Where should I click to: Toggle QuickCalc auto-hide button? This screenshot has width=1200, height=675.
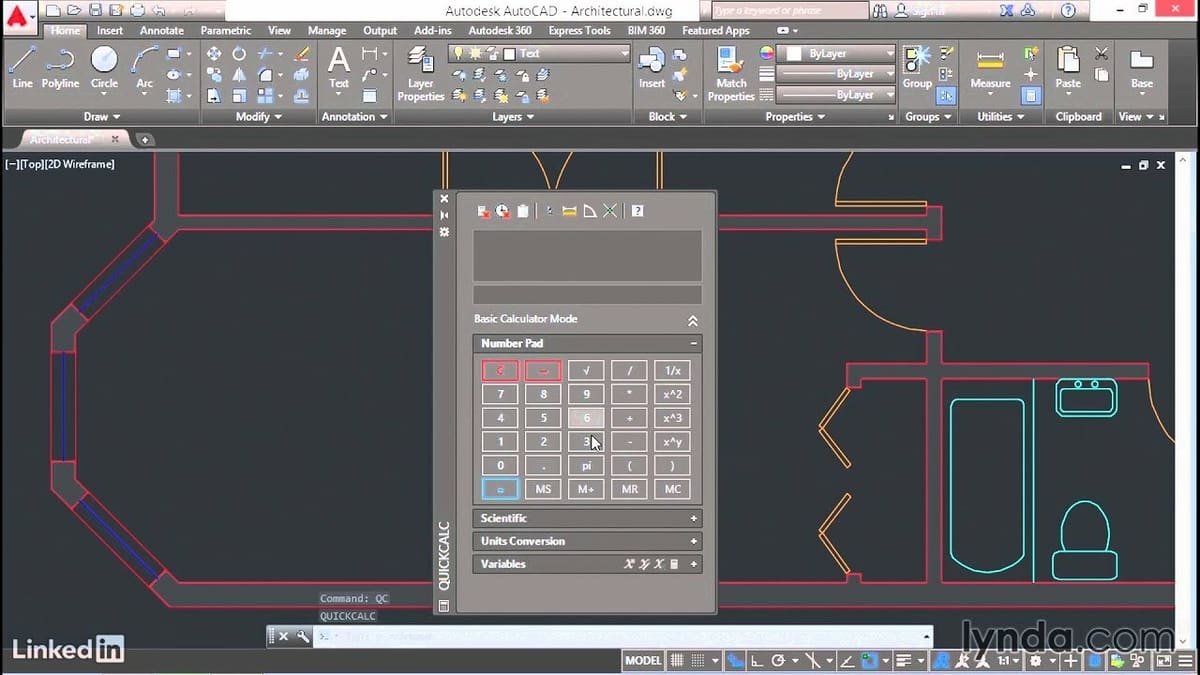pyautogui.click(x=445, y=215)
